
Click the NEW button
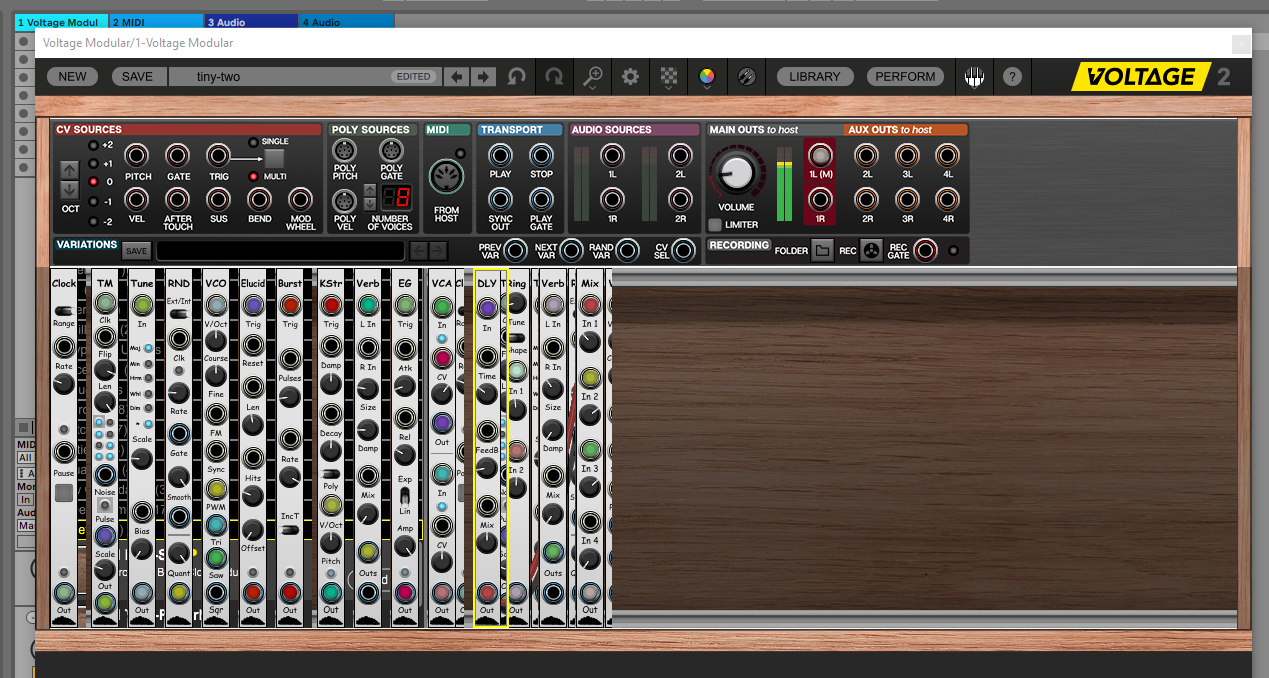click(73, 76)
